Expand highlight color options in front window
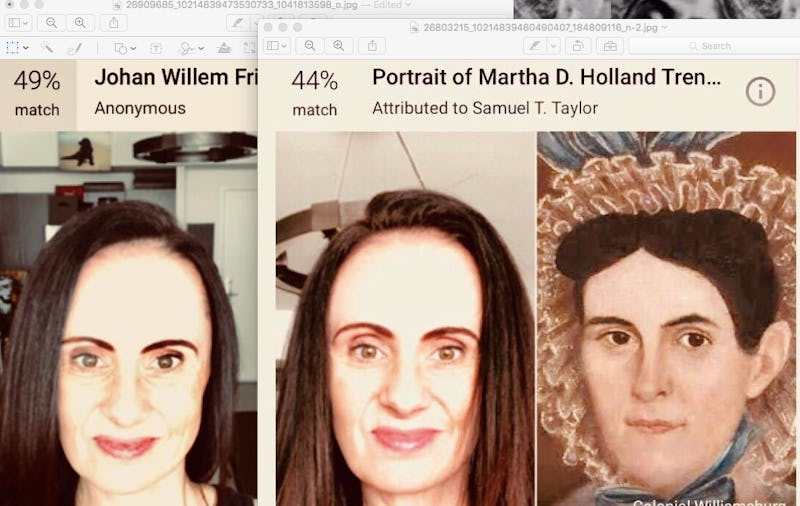800x506 pixels. tap(554, 46)
